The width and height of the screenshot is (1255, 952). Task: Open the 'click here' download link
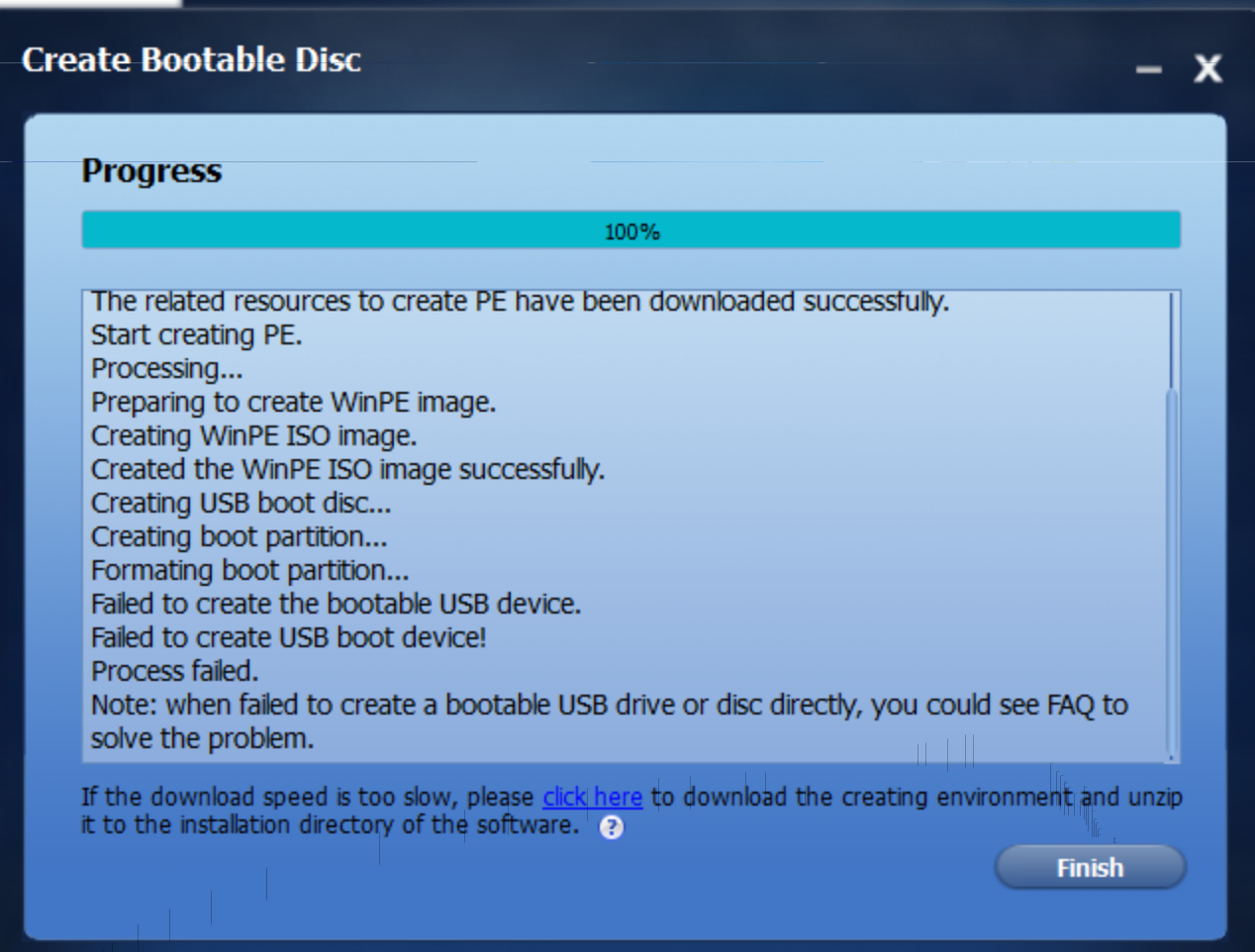click(592, 797)
